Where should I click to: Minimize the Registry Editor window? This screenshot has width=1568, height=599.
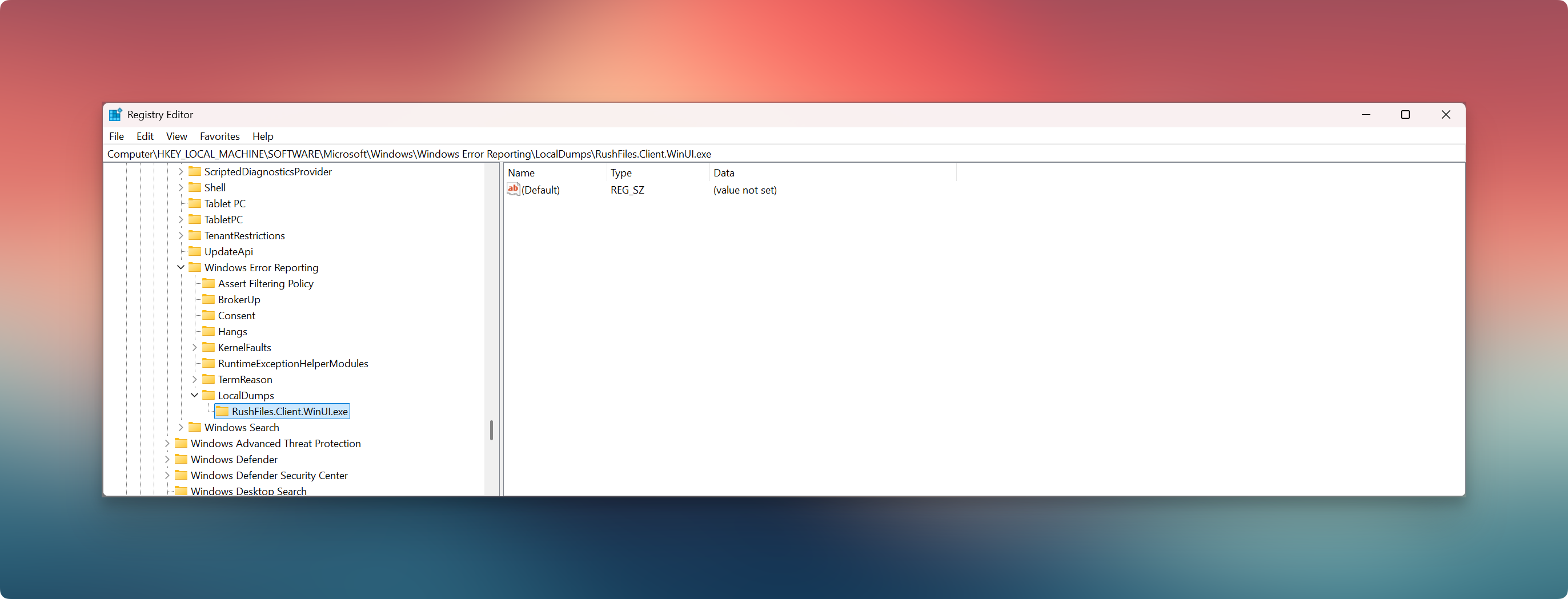[1365, 114]
